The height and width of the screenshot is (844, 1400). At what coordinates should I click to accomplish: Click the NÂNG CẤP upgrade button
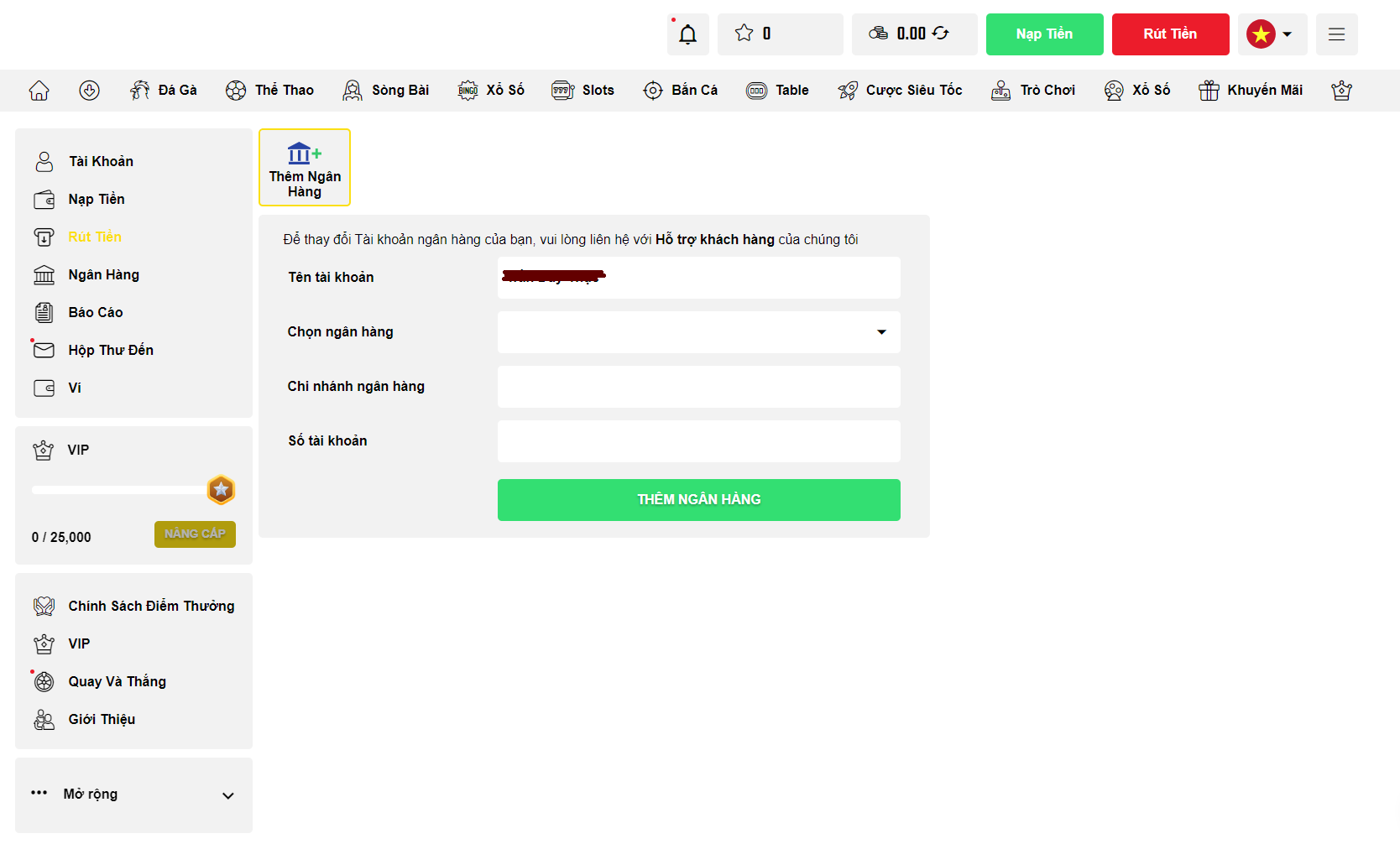pyautogui.click(x=195, y=534)
